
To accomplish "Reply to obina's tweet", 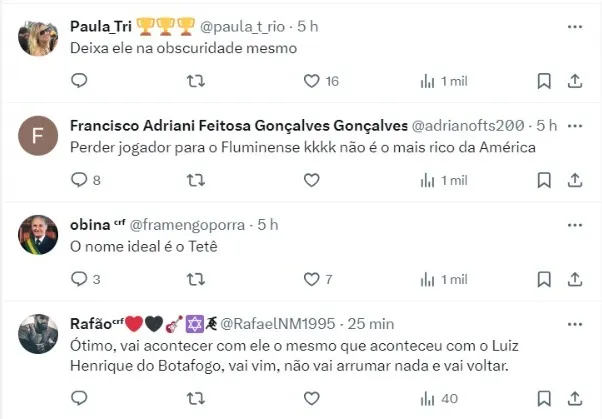I will 80,279.
